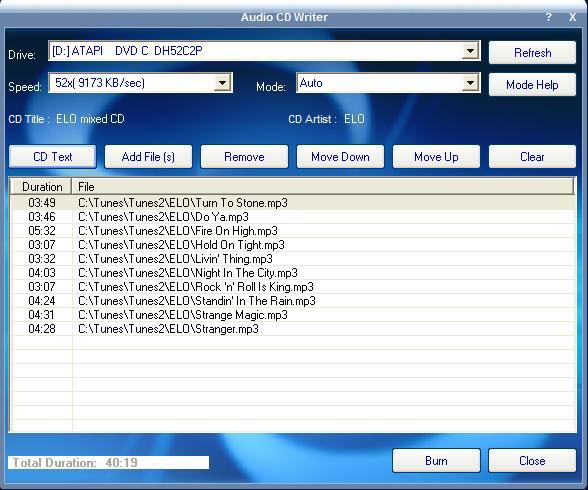Start burning with Burn button
The width and height of the screenshot is (588, 490).
click(436, 460)
